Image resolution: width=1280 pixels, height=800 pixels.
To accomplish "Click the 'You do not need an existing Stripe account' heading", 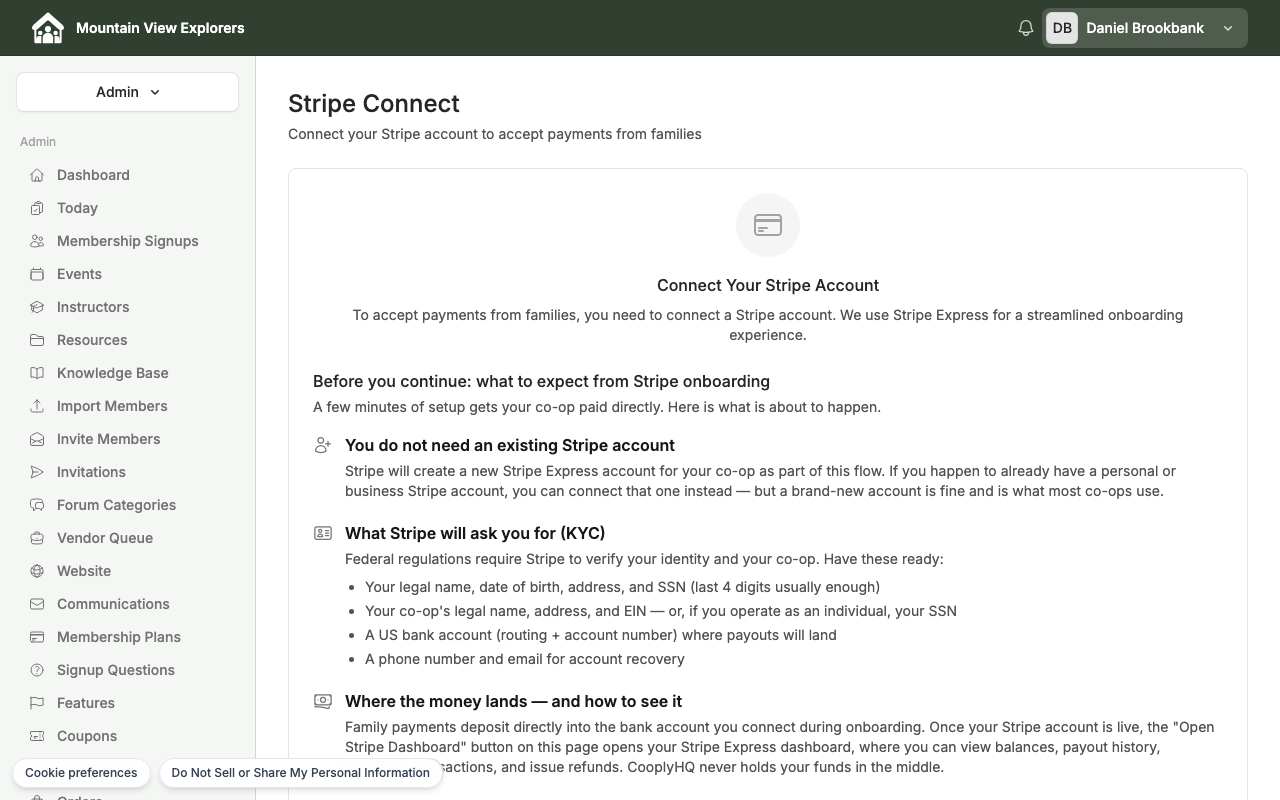I will coord(510,445).
